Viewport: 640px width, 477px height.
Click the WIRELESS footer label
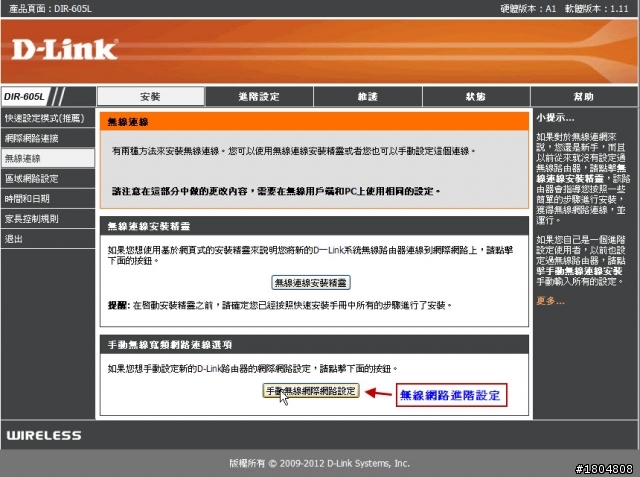point(44,435)
